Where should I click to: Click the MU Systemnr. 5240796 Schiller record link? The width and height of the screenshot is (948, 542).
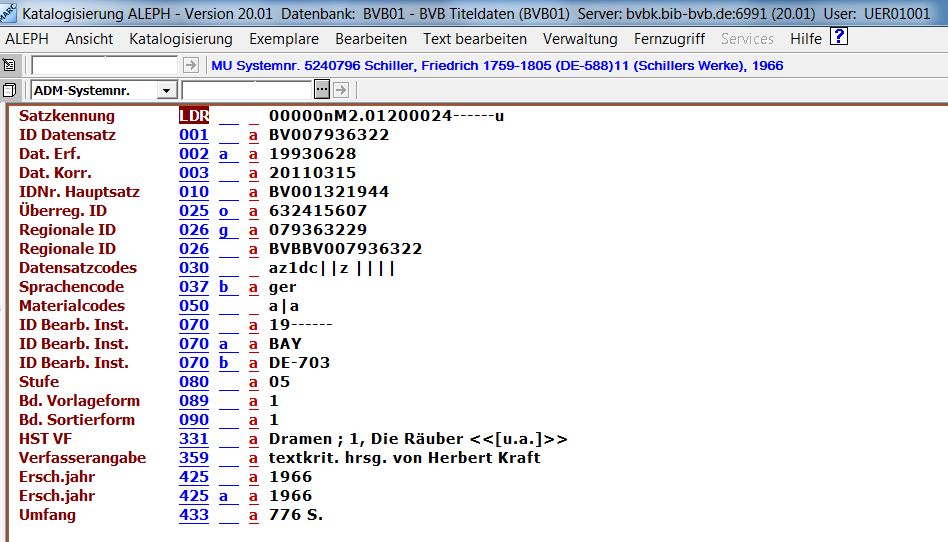[x=497, y=65]
